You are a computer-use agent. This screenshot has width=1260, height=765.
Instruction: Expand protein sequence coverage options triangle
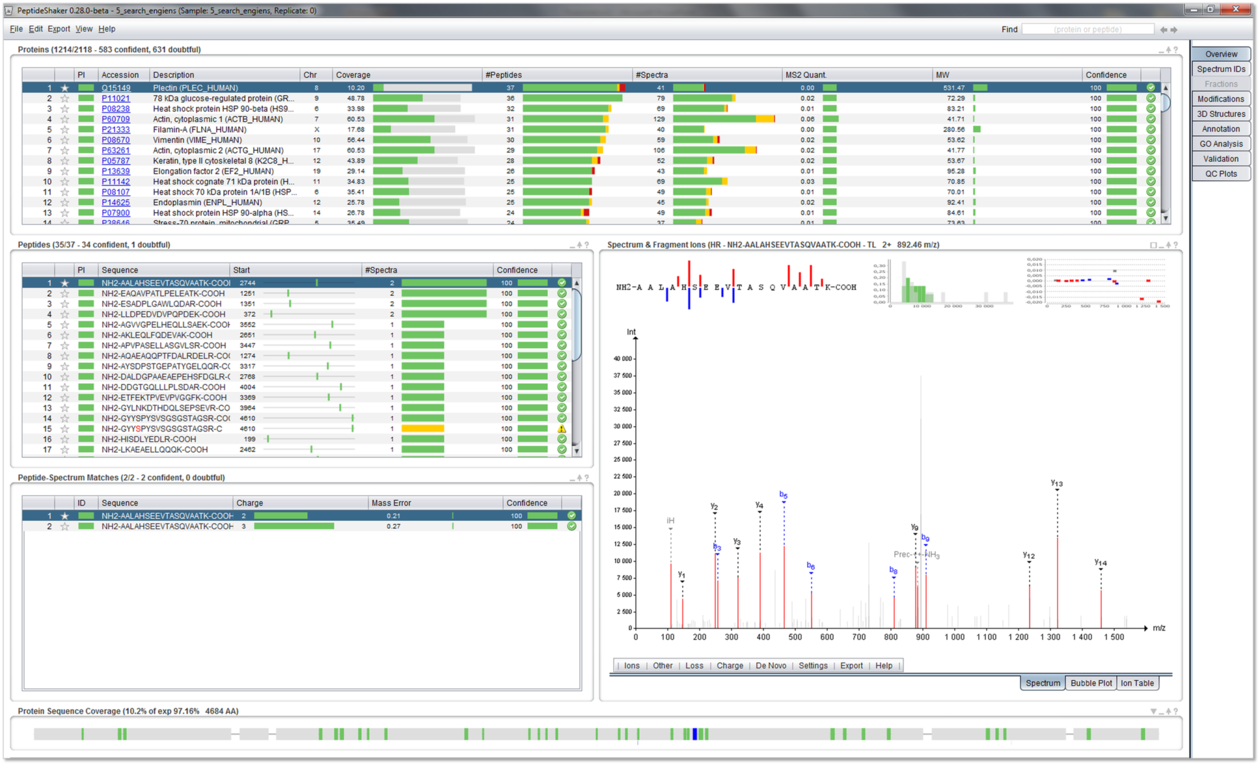coord(1153,712)
